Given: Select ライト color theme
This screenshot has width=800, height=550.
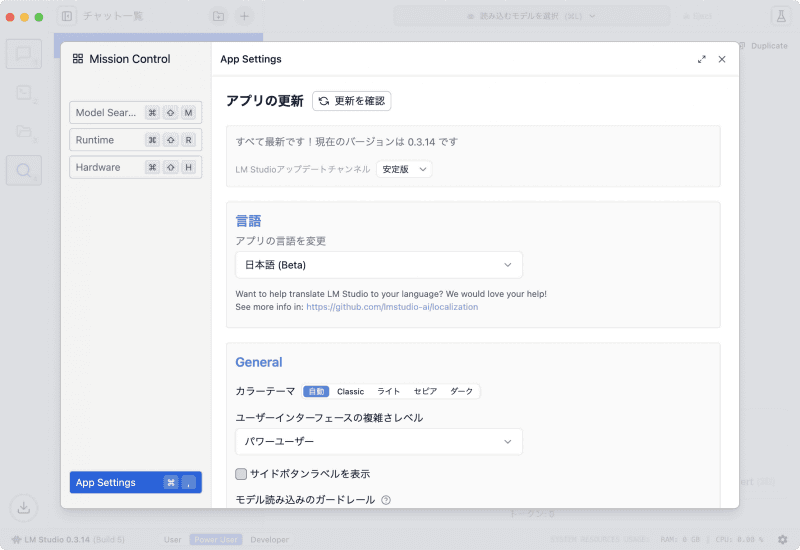Looking at the screenshot, I should [388, 391].
